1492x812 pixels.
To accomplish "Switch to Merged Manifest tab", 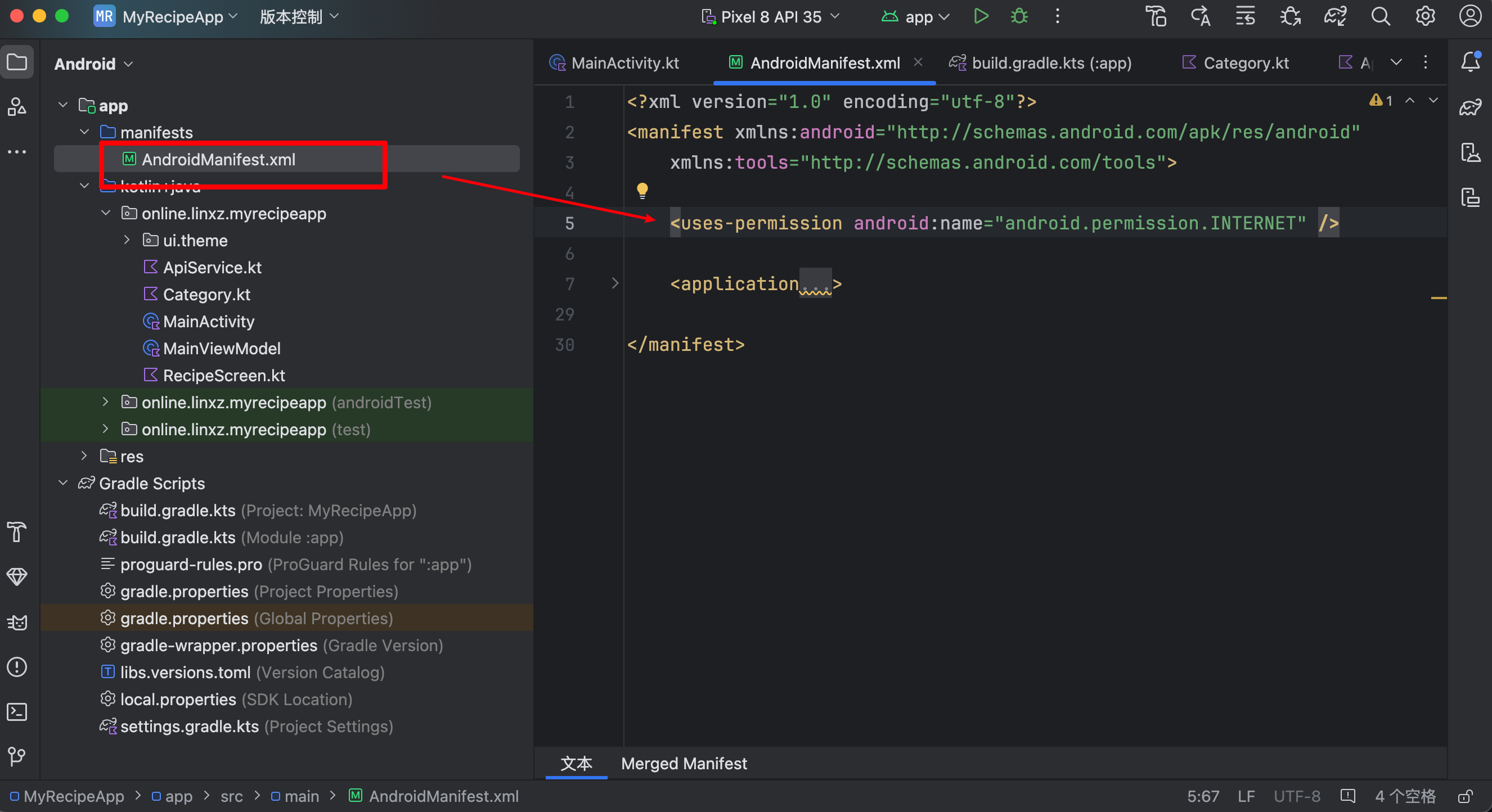I will click(684, 764).
